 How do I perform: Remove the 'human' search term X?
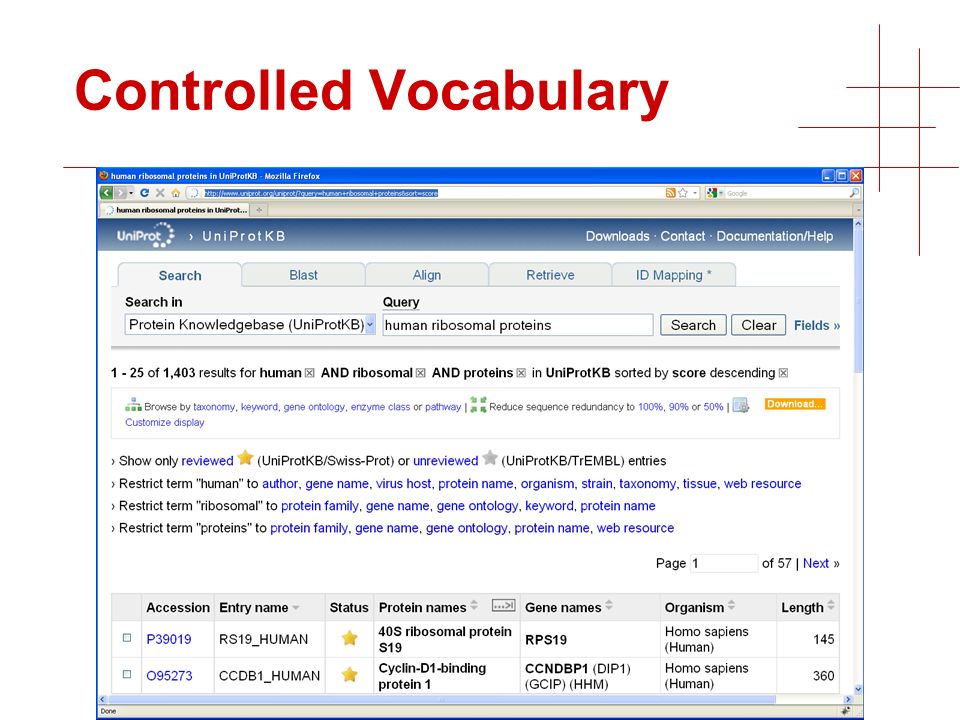(310, 373)
